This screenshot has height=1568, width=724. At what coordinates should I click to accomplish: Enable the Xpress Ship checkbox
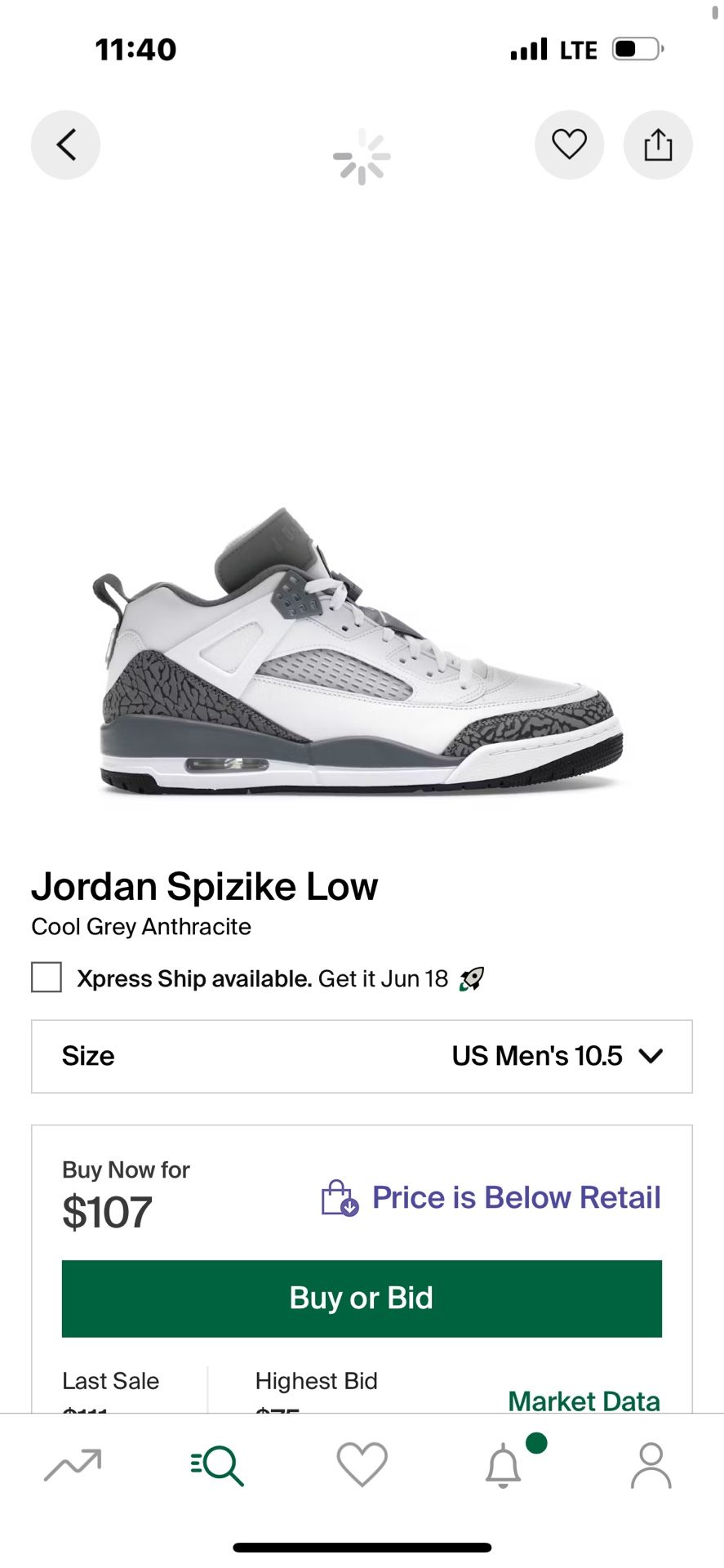[x=47, y=978]
